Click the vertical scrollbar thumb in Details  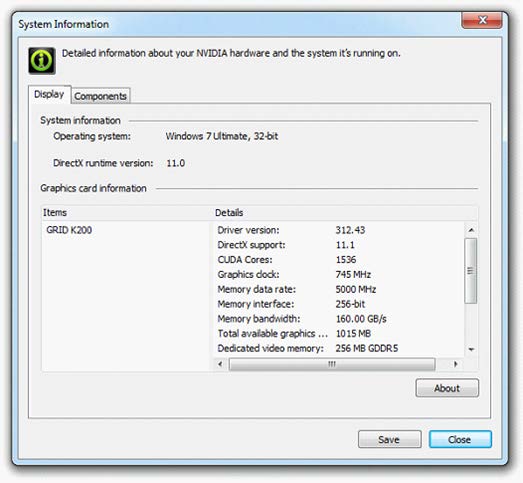471,271
